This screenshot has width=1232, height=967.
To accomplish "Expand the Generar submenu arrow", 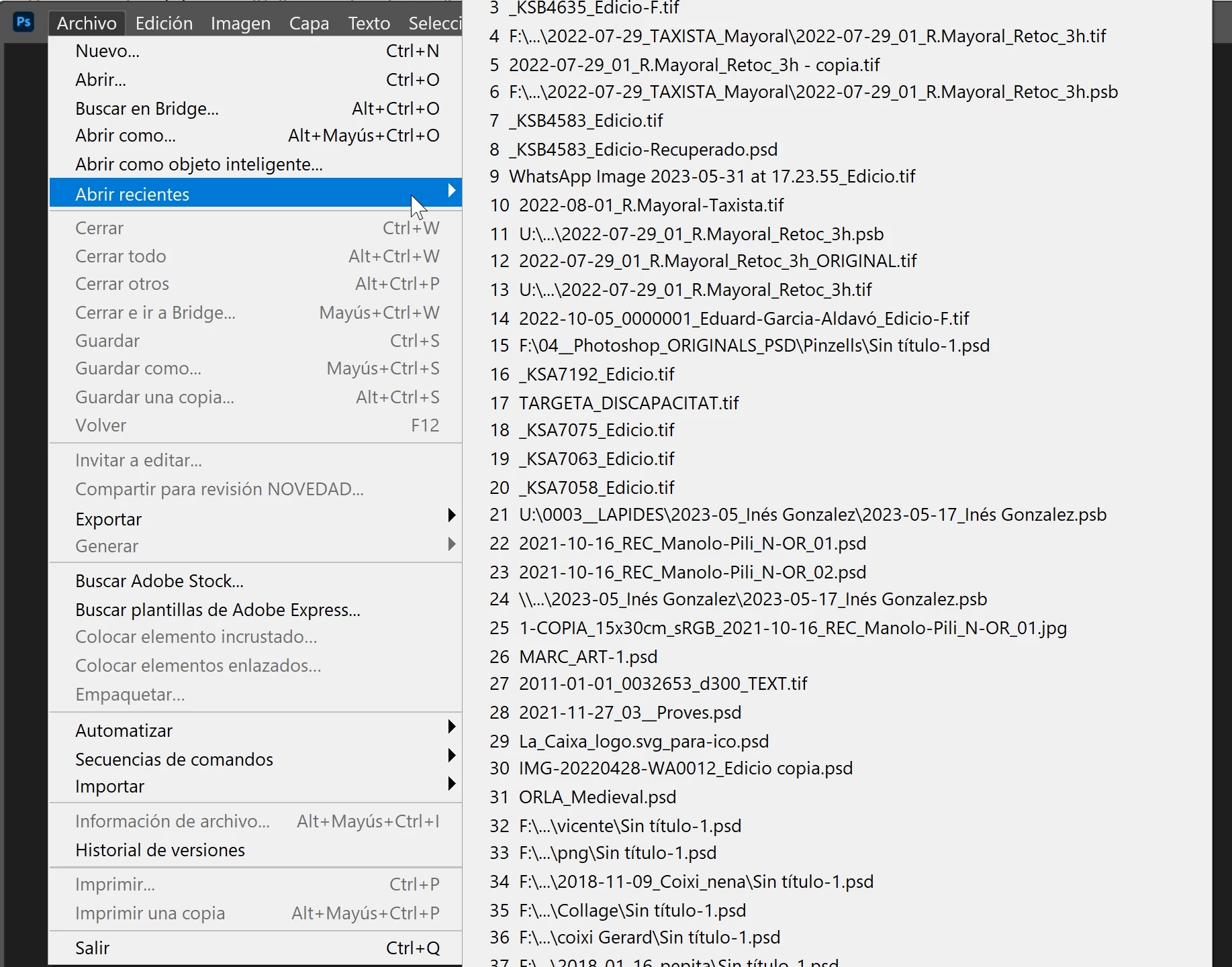I will (452, 544).
